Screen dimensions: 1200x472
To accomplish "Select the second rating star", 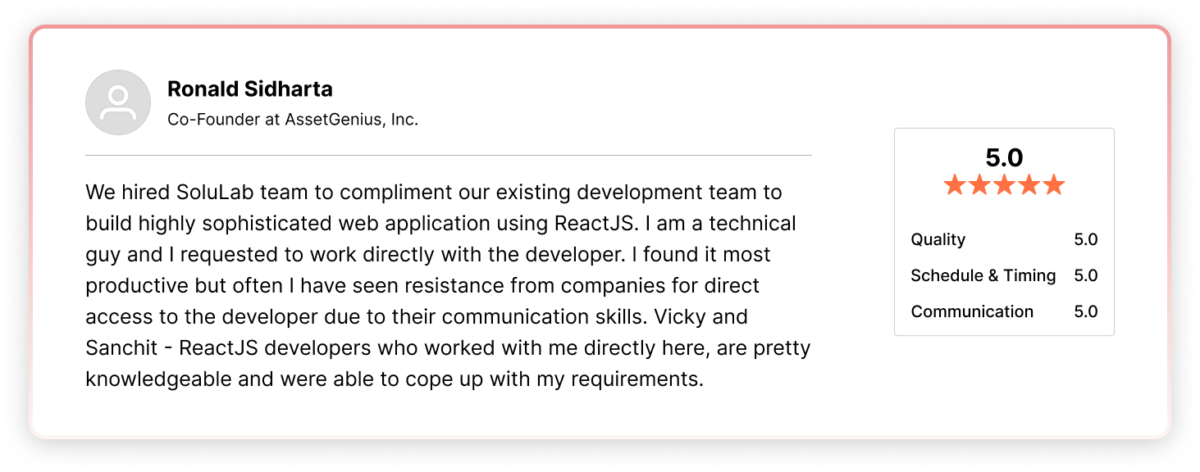I will click(x=979, y=185).
